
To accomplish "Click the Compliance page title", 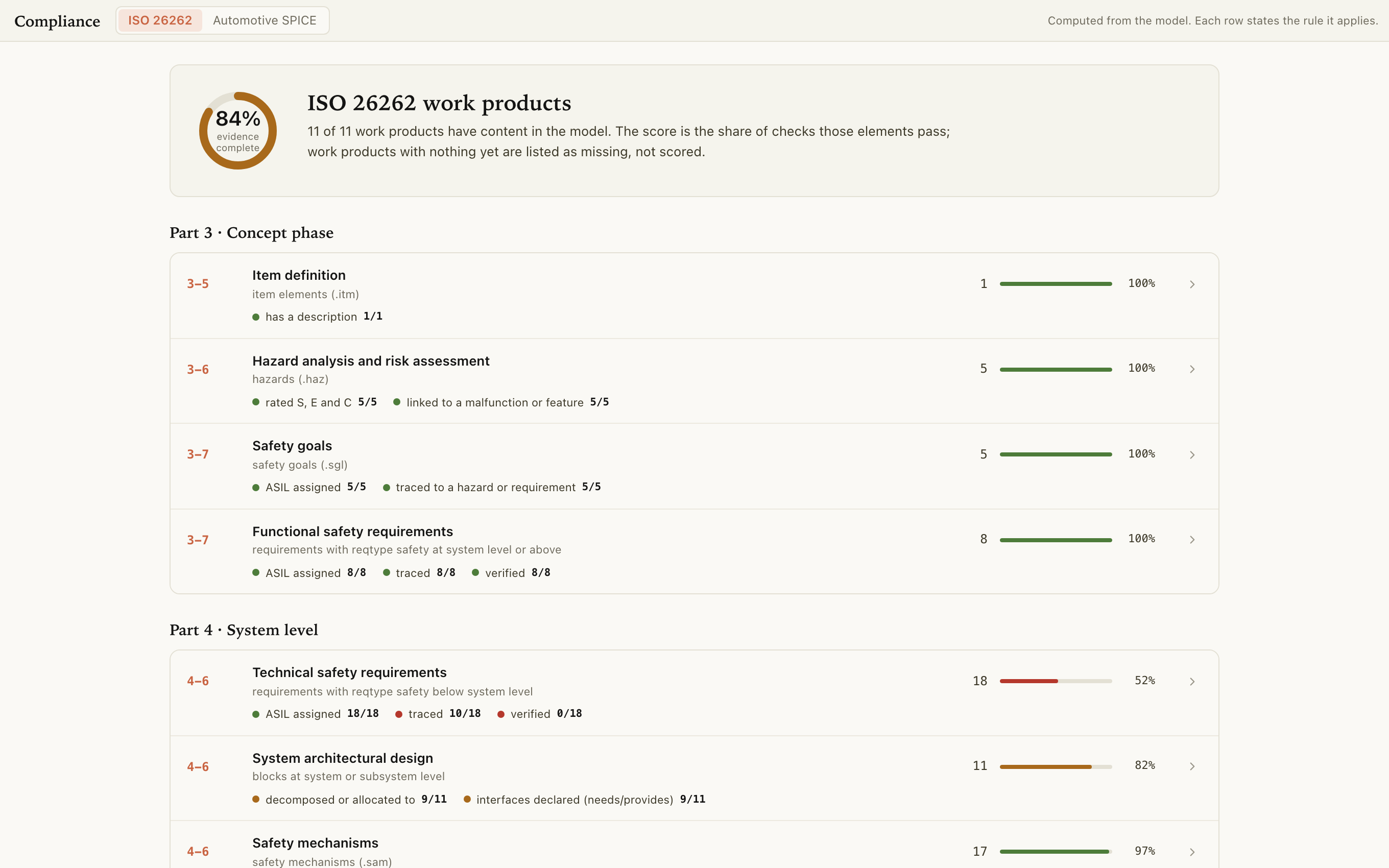I will point(57,21).
